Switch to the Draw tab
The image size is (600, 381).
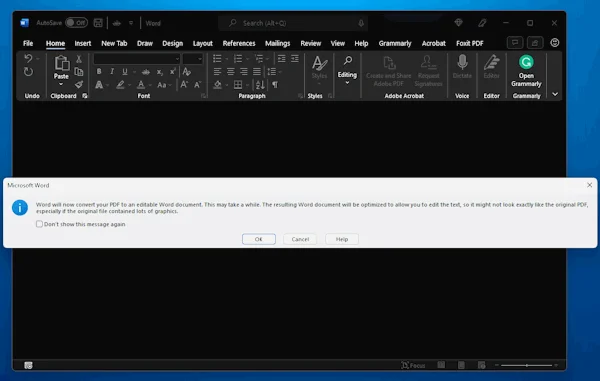coord(145,43)
